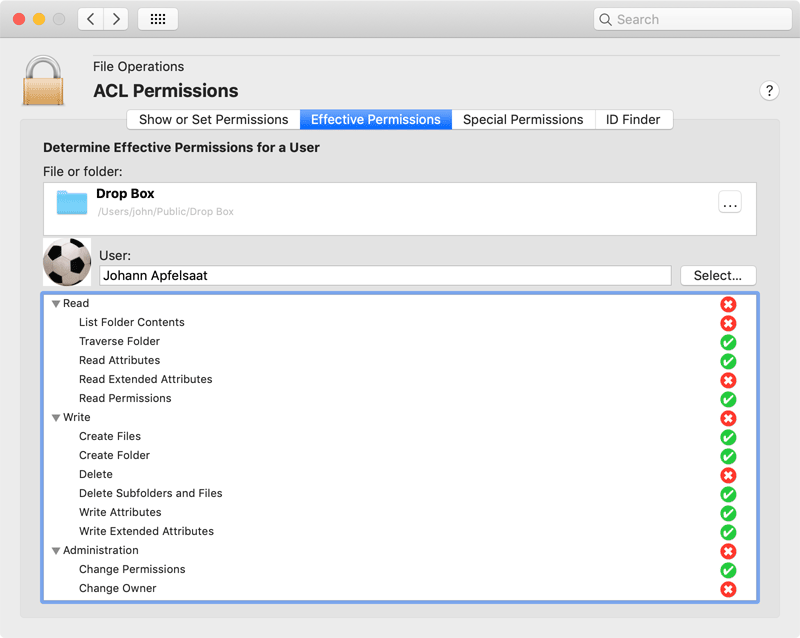Click the padlock ACL Permissions icon
800x638 pixels.
[x=43, y=81]
